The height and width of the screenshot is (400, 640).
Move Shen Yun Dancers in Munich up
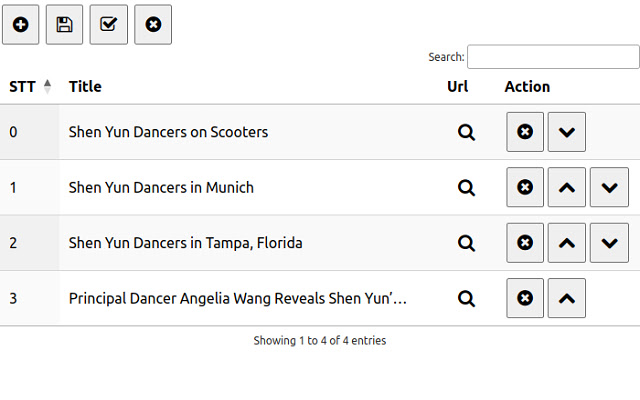[567, 187]
